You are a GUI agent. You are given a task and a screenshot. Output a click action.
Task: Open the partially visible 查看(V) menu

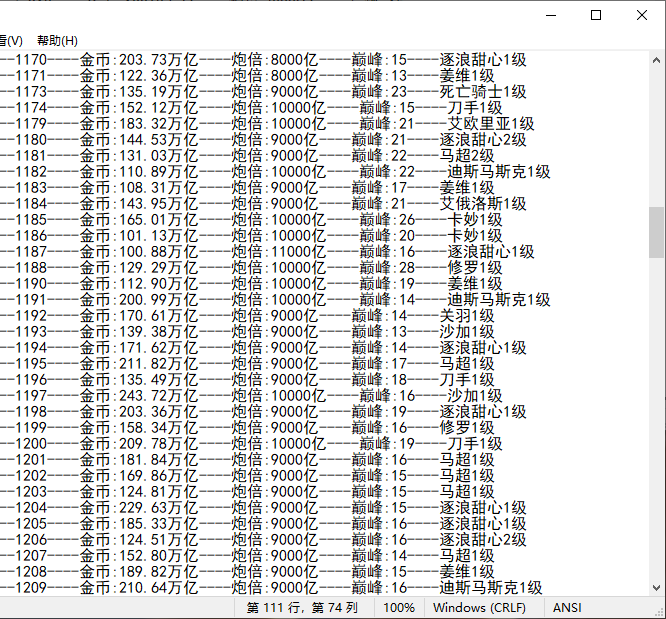pyautogui.click(x=10, y=40)
